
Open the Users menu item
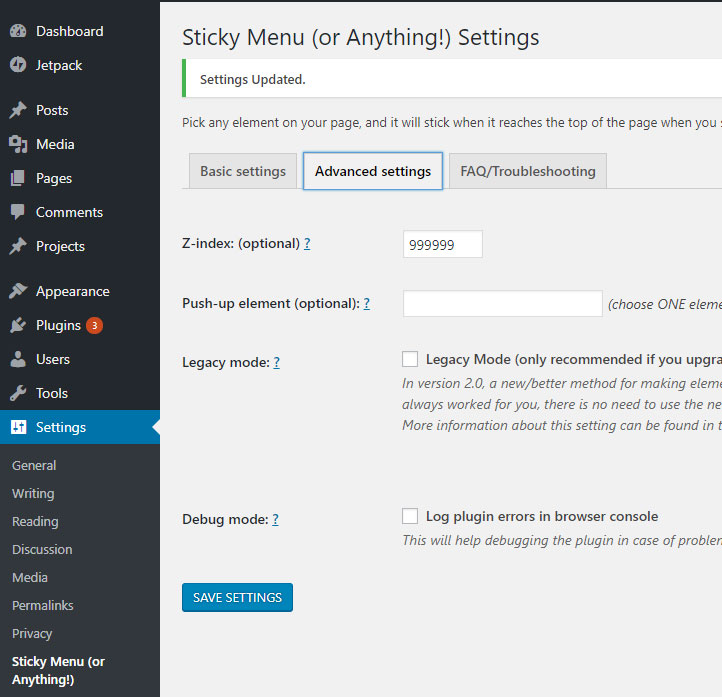point(80,359)
